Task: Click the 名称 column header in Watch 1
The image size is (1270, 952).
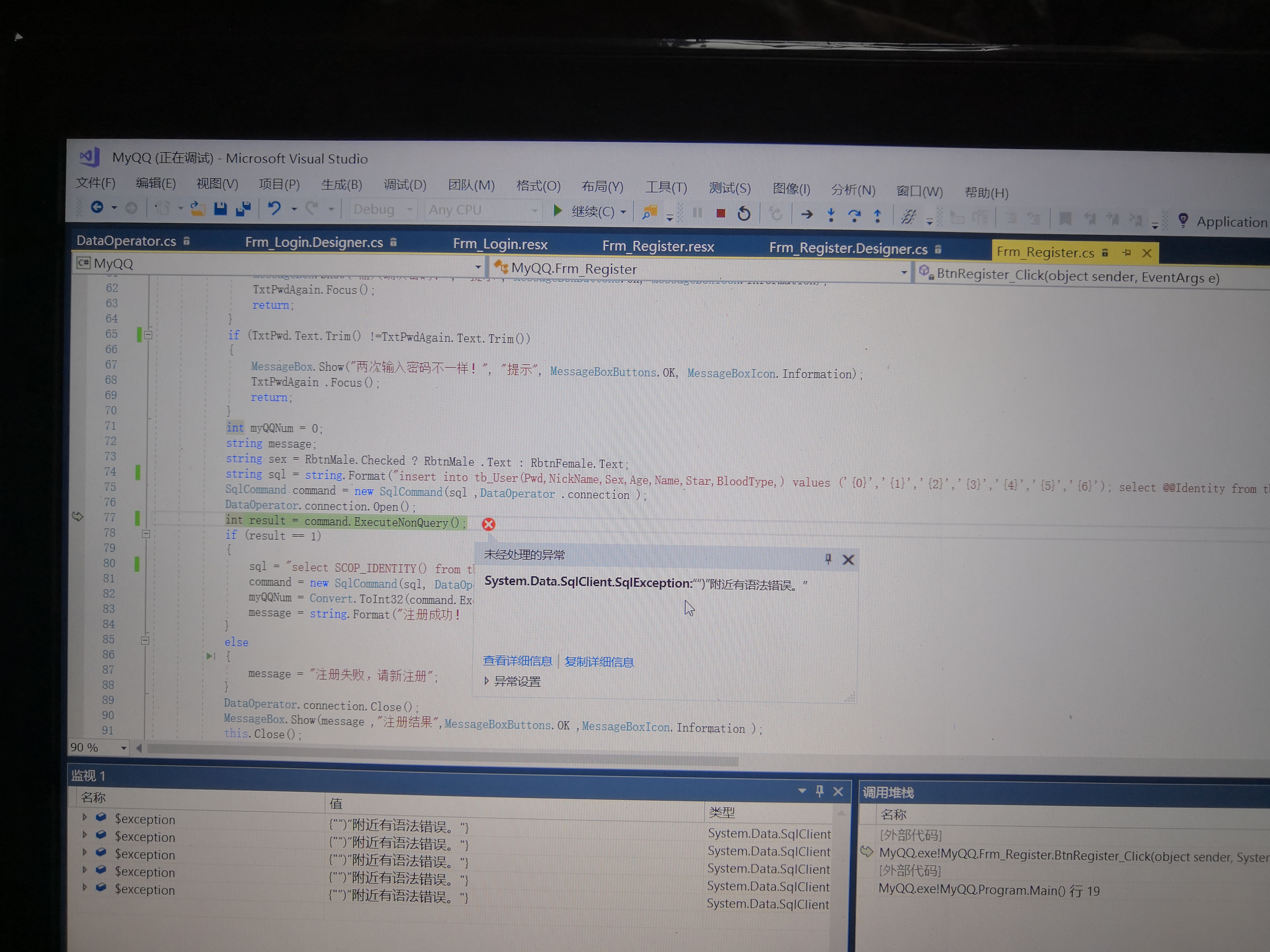Action: 94,797
